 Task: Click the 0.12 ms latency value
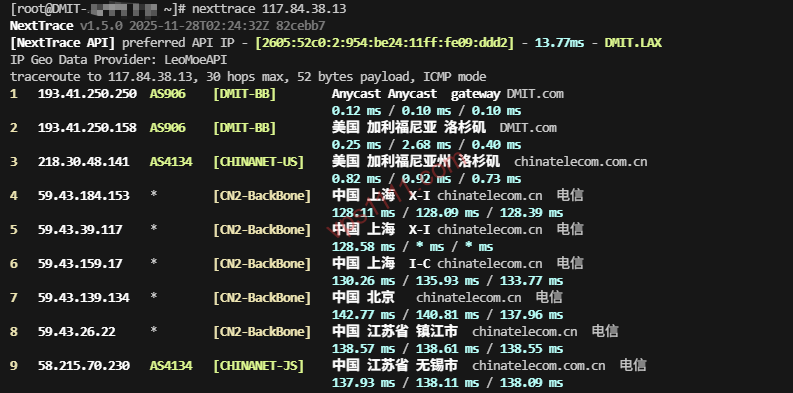point(356,111)
